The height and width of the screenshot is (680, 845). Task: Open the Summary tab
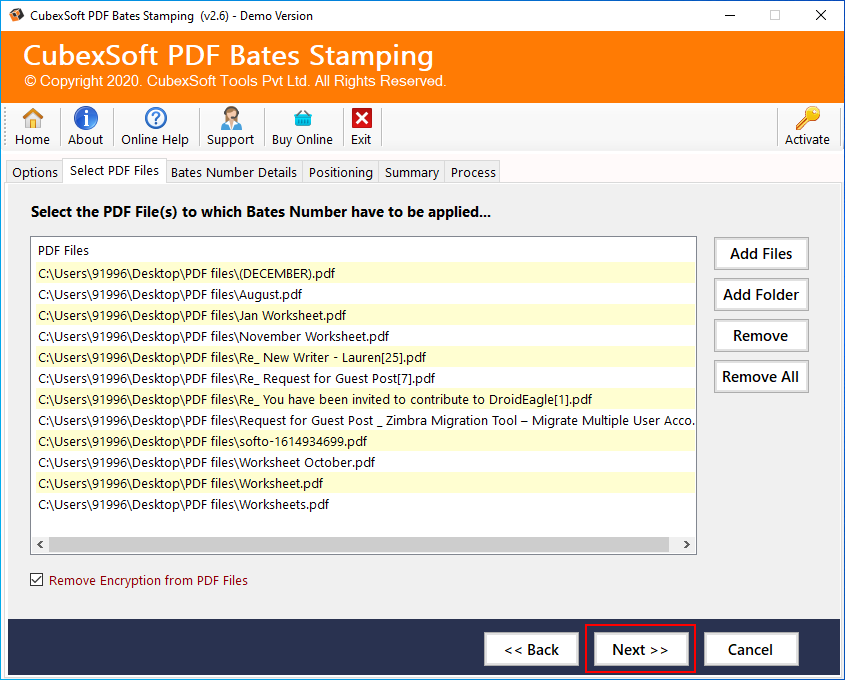point(411,172)
